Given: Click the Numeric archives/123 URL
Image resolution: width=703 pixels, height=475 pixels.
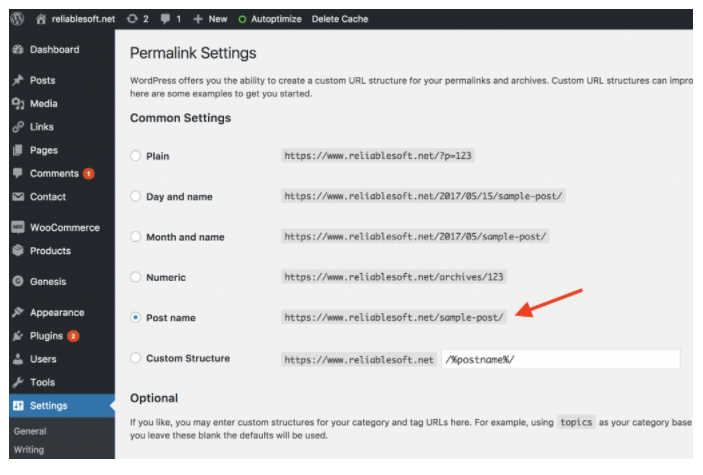Looking at the screenshot, I should tap(394, 277).
